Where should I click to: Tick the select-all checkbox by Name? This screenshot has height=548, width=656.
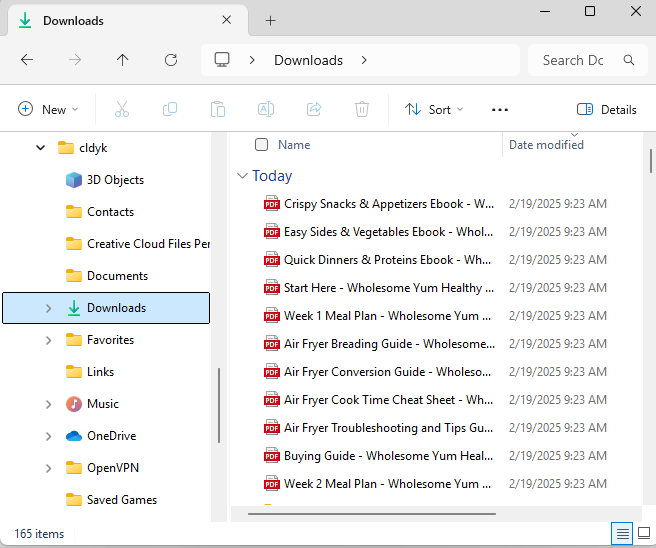pos(261,145)
